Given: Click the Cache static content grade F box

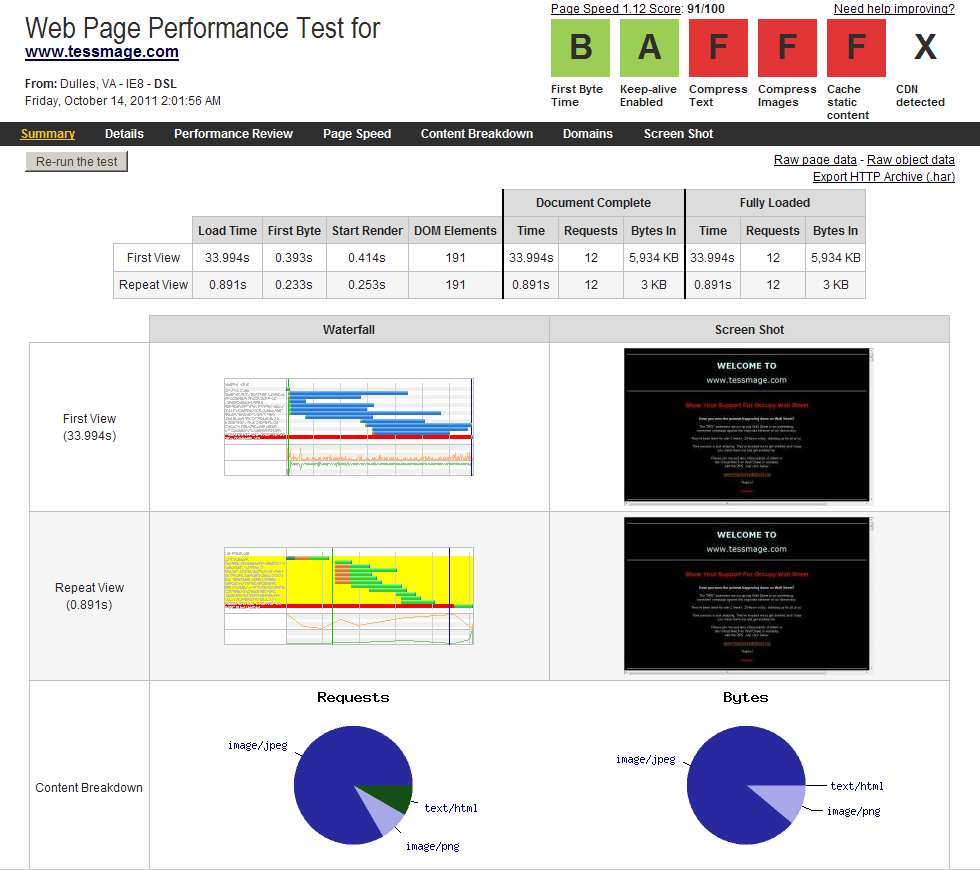Looking at the screenshot, I should click(x=856, y=48).
